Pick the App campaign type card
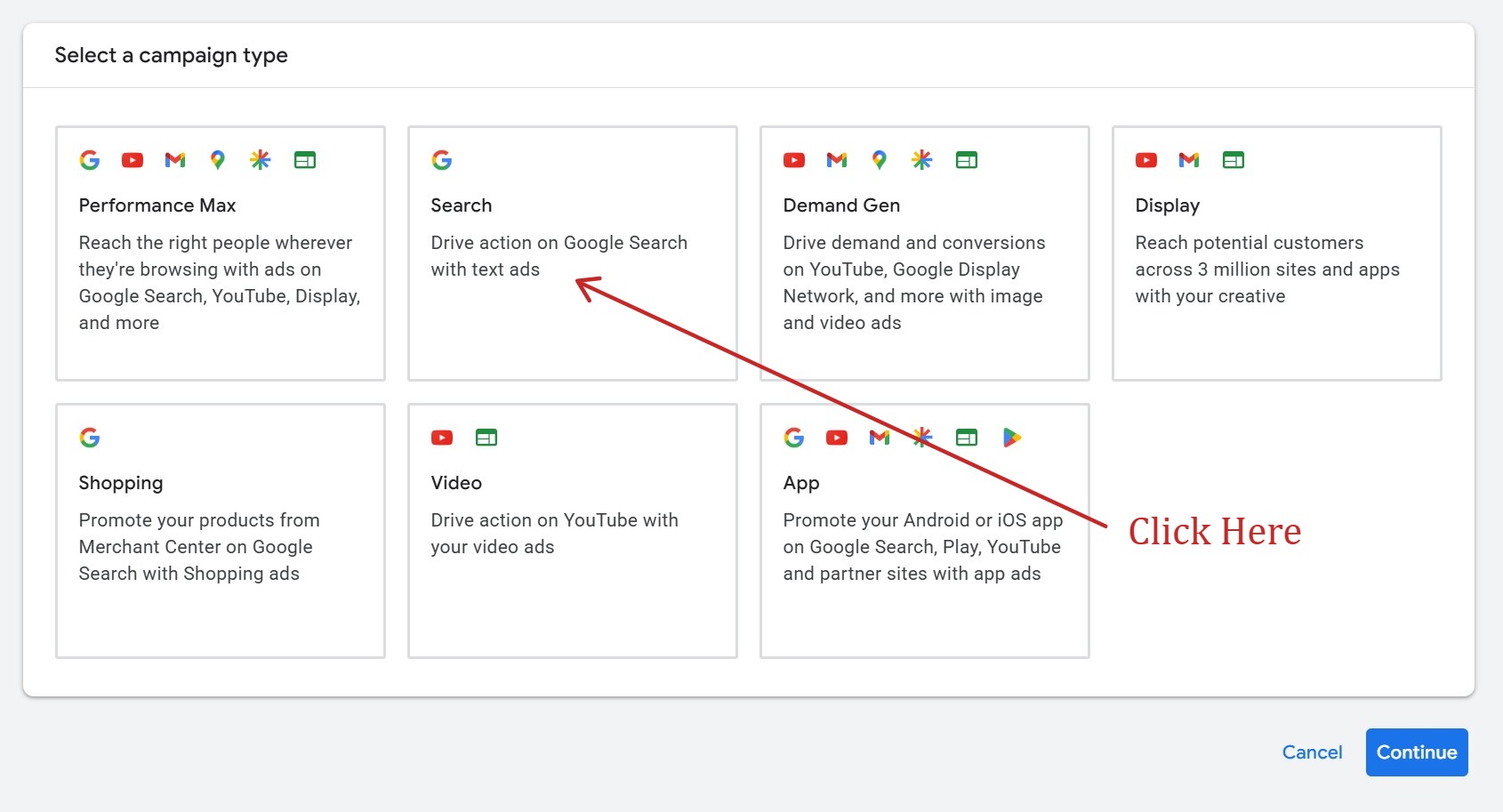Screen dimensions: 1503x812 click(x=925, y=531)
